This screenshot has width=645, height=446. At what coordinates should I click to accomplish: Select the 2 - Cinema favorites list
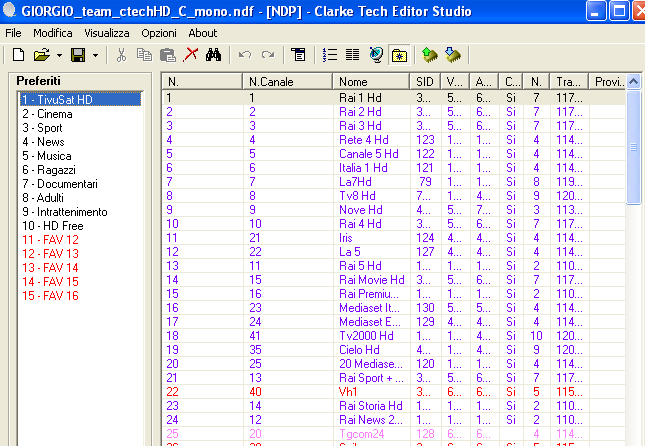[x=47, y=114]
